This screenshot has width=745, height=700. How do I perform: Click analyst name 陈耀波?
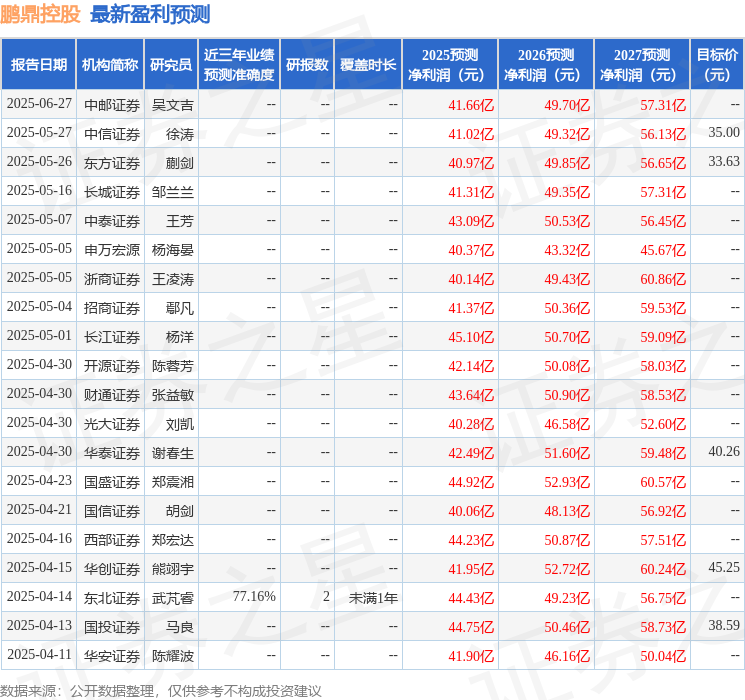[172, 656]
